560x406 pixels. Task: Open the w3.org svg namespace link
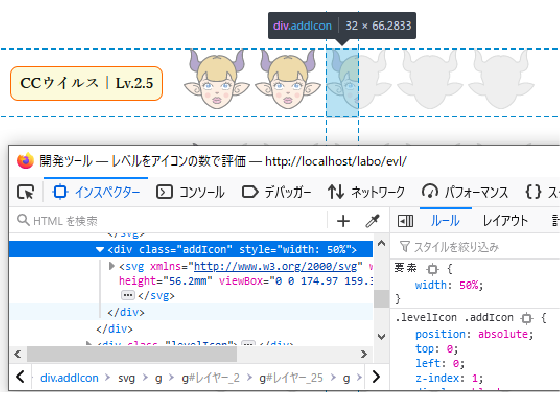coord(275,266)
